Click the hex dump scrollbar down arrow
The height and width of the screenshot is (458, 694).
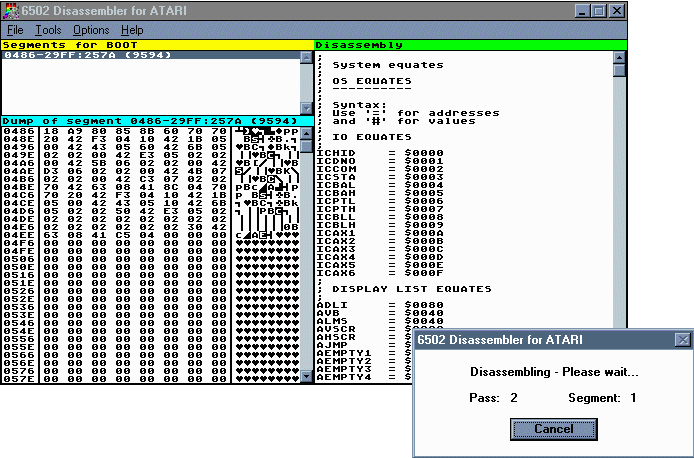tap(306, 377)
